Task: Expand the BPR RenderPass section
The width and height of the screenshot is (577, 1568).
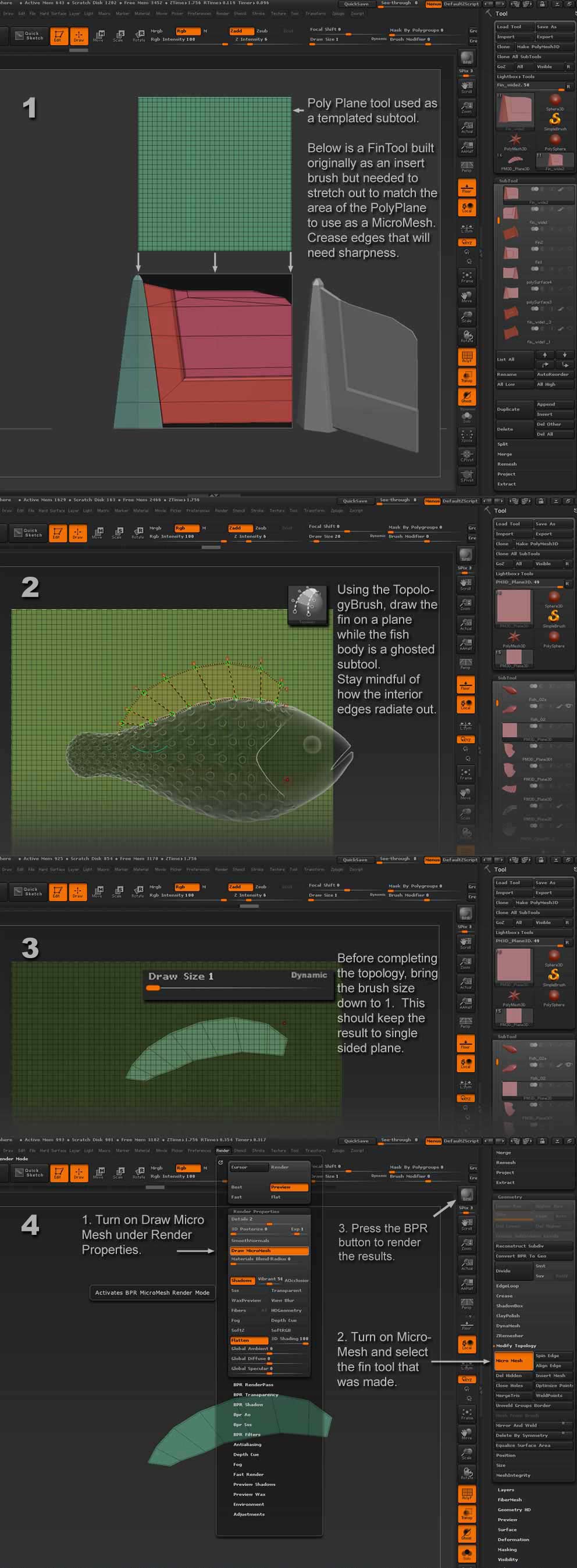Action: click(x=253, y=1384)
